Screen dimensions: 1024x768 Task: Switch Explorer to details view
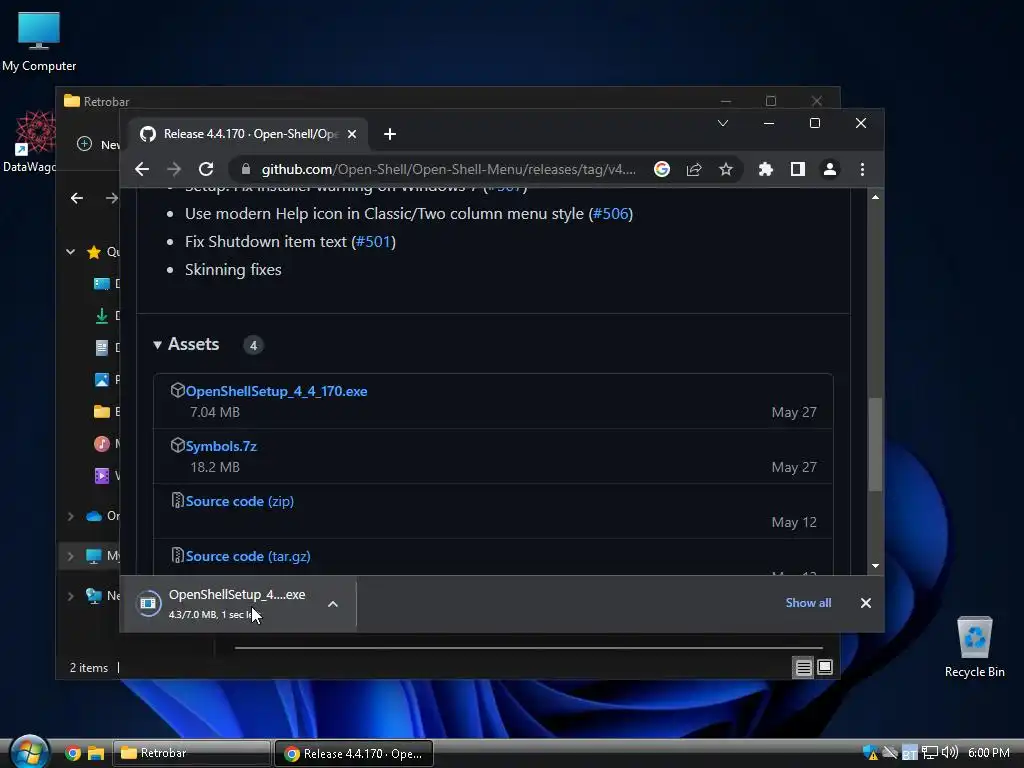(803, 667)
